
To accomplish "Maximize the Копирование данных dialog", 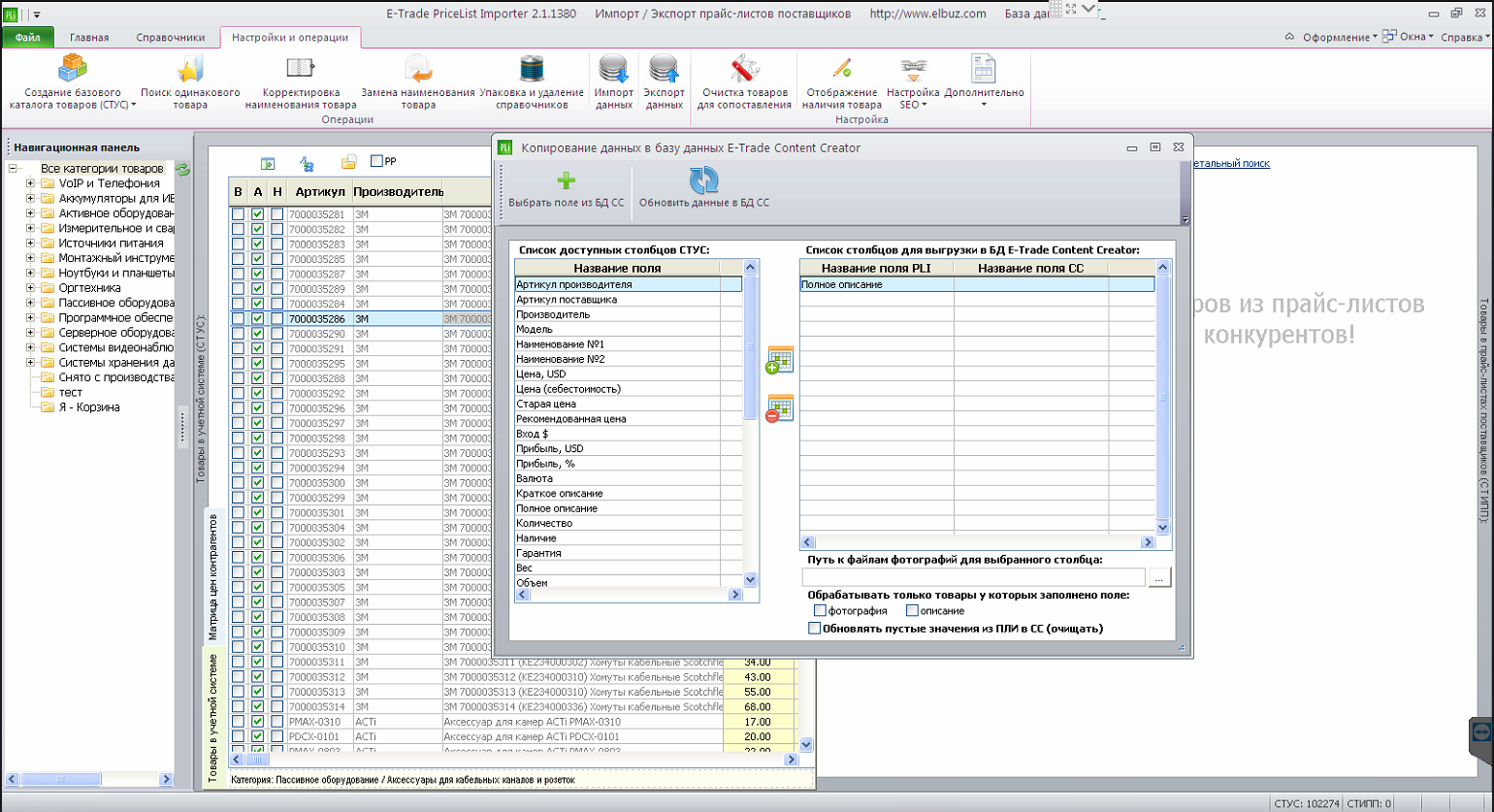I will coord(1154,147).
